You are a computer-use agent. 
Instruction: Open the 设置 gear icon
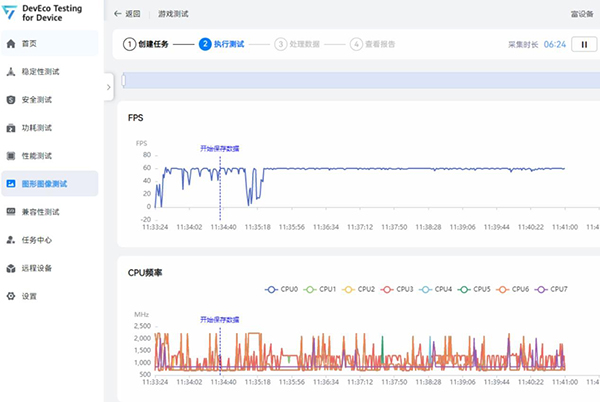pyautogui.click(x=11, y=296)
